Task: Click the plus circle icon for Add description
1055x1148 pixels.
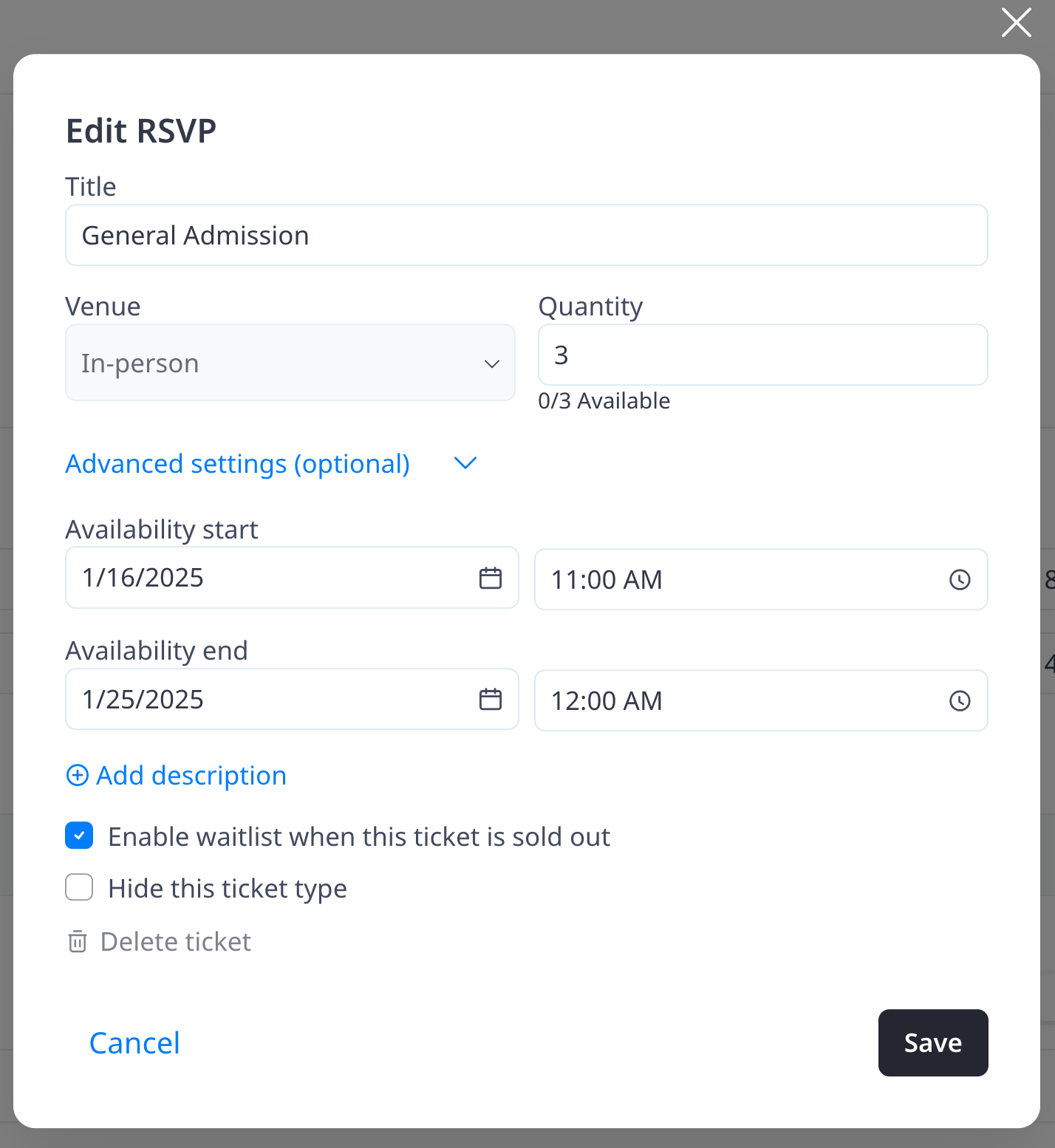Action: tap(78, 775)
